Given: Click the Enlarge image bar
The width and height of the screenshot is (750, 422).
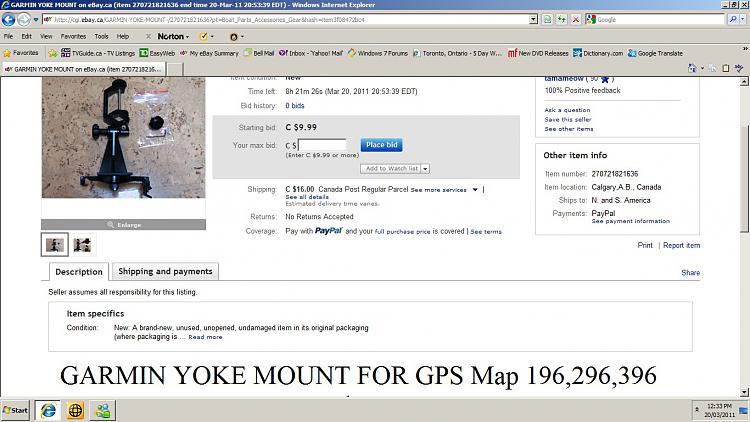Looking at the screenshot, I should 123,224.
